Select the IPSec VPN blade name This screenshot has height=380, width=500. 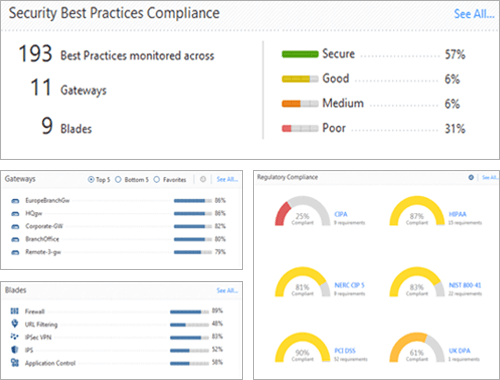[x=38, y=337]
